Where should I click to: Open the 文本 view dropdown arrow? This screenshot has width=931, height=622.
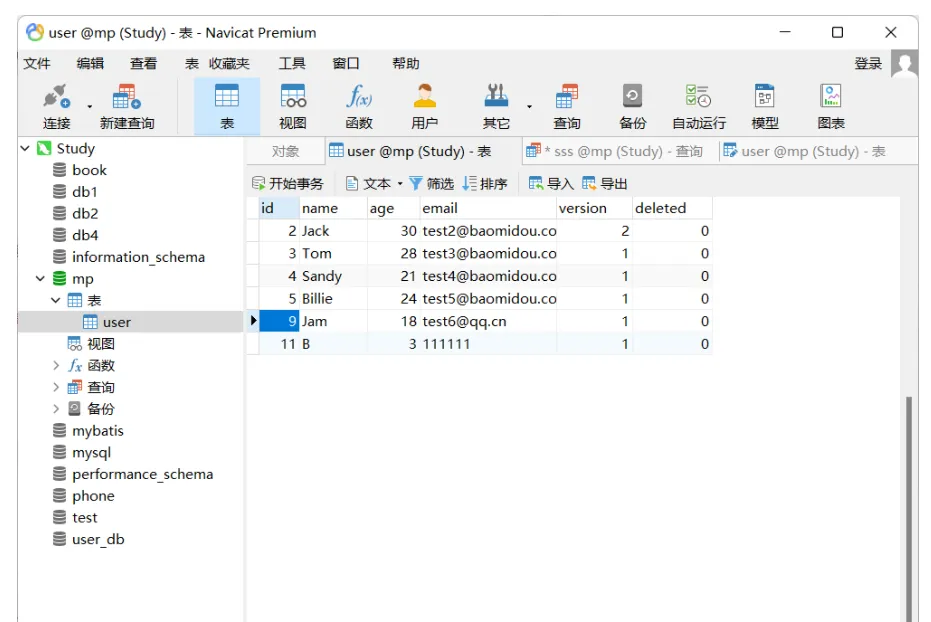[x=400, y=184]
